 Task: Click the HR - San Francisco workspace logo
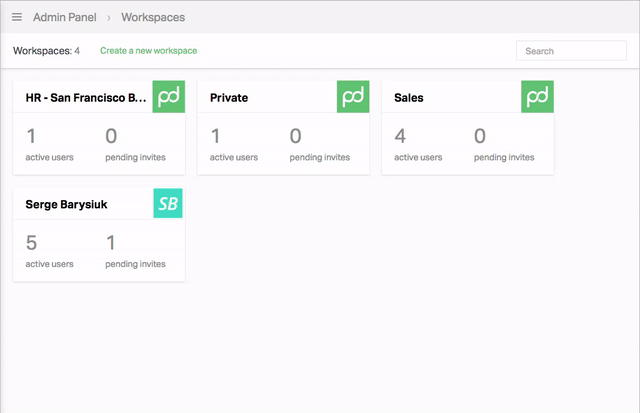(169, 97)
